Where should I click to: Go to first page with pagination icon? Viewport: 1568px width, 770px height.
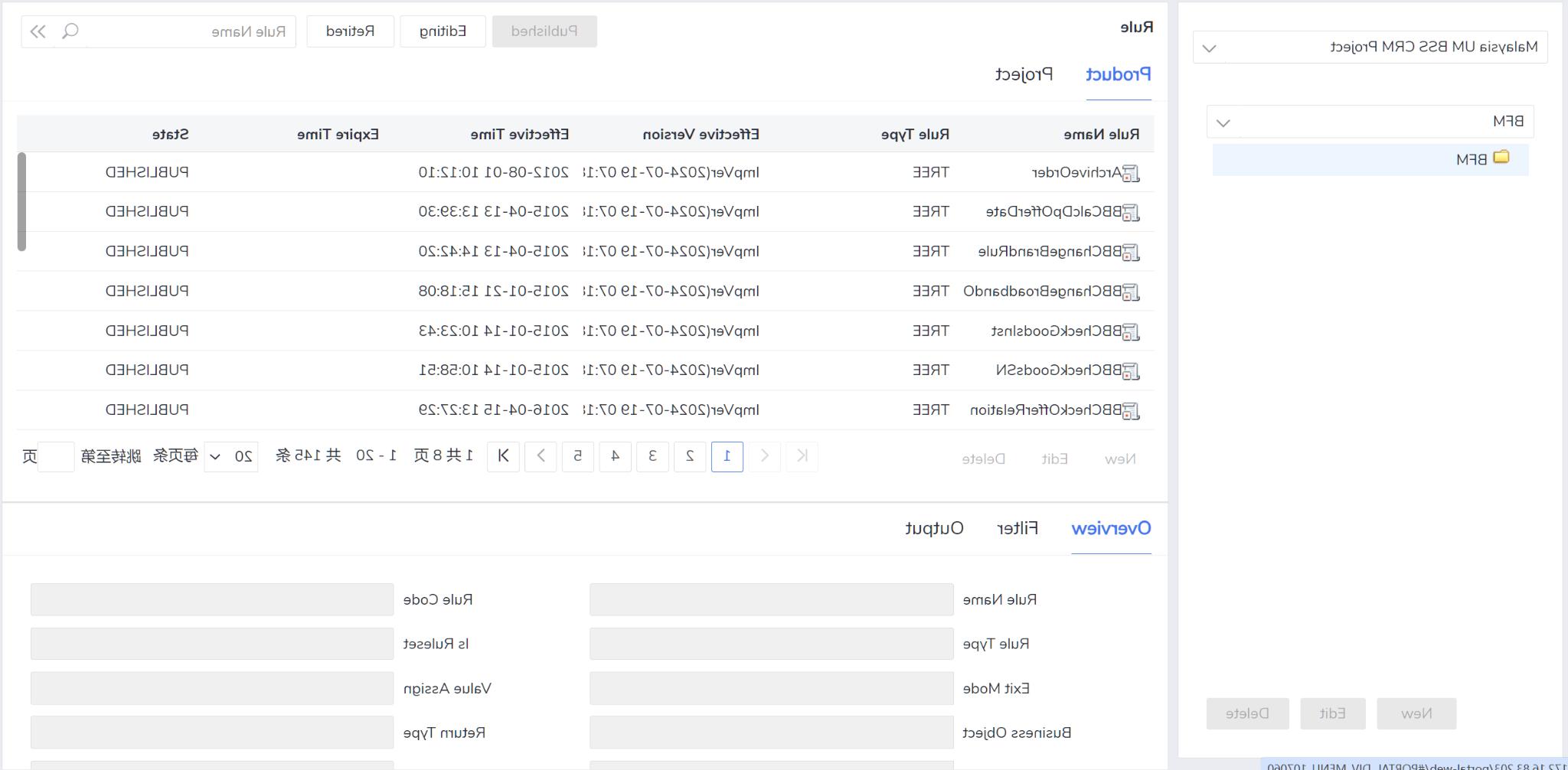click(802, 456)
